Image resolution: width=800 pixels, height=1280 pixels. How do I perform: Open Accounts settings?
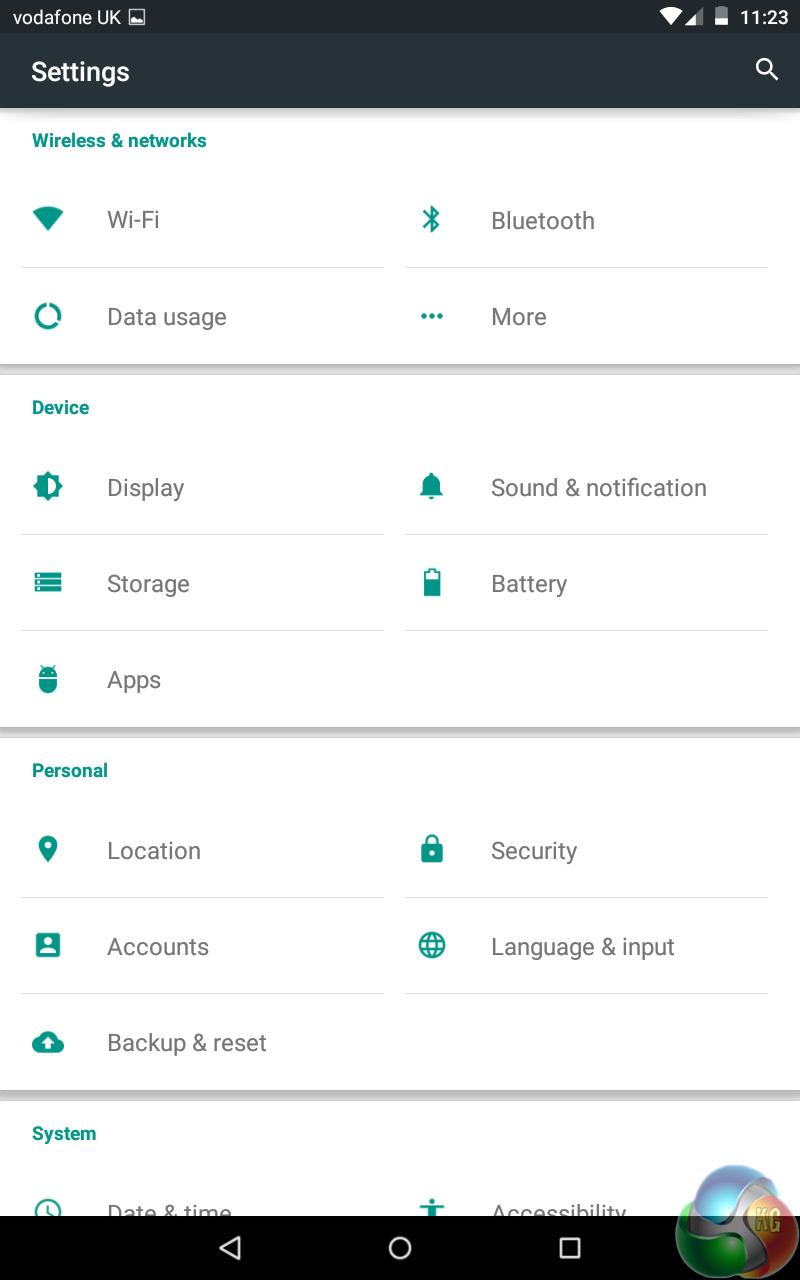click(x=158, y=947)
